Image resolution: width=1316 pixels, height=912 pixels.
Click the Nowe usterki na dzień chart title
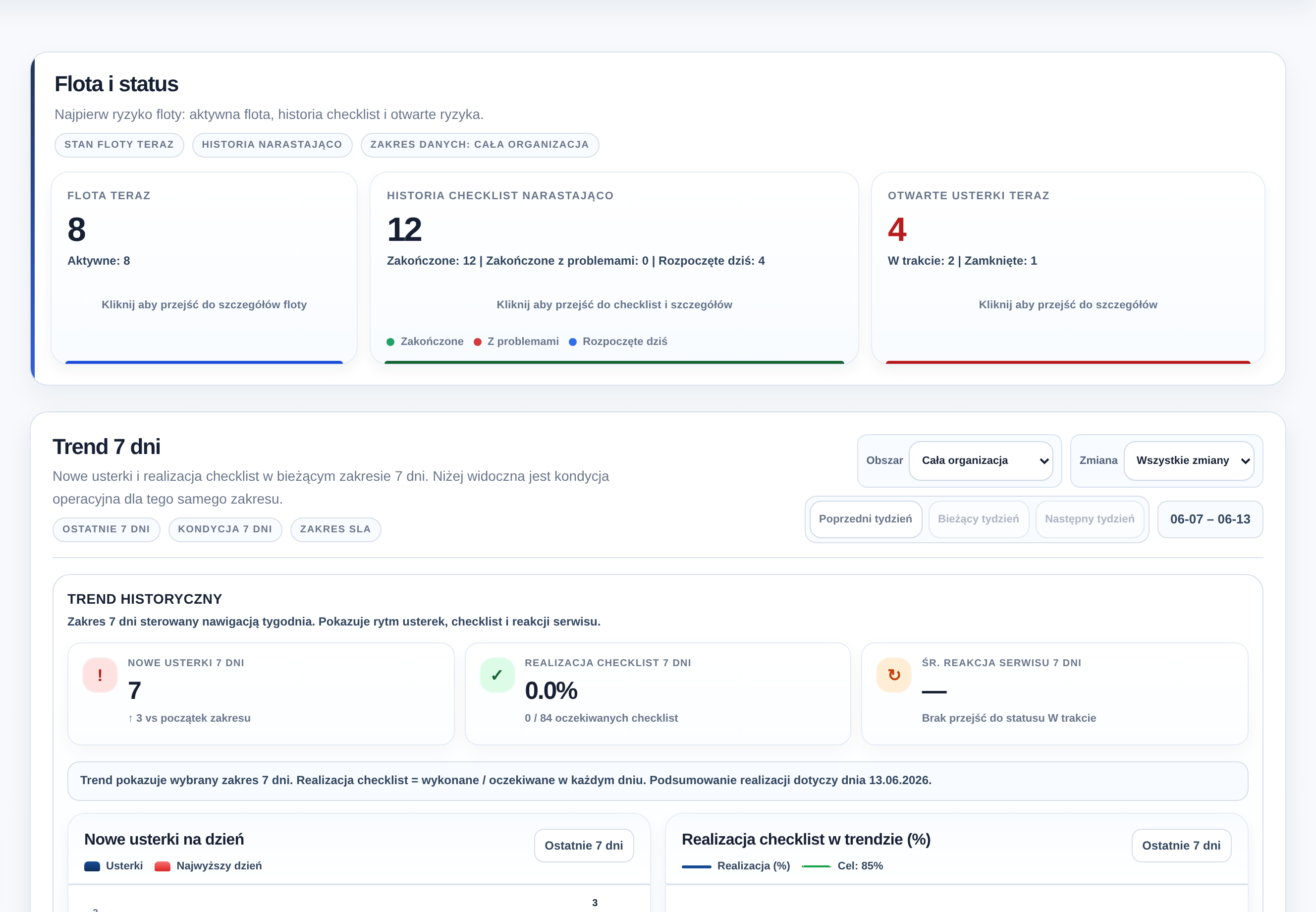point(164,840)
